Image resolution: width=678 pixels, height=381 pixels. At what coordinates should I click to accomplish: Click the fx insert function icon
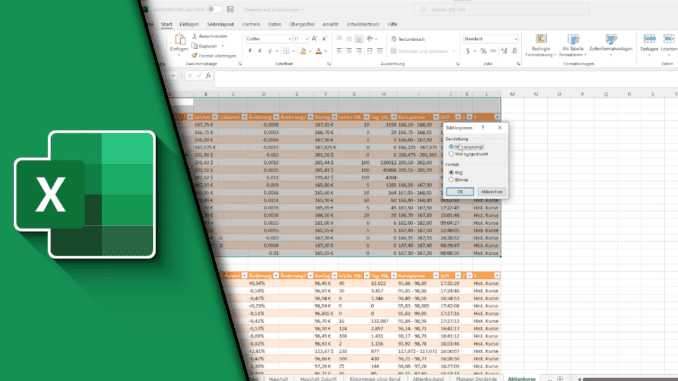pyautogui.click(x=208, y=75)
